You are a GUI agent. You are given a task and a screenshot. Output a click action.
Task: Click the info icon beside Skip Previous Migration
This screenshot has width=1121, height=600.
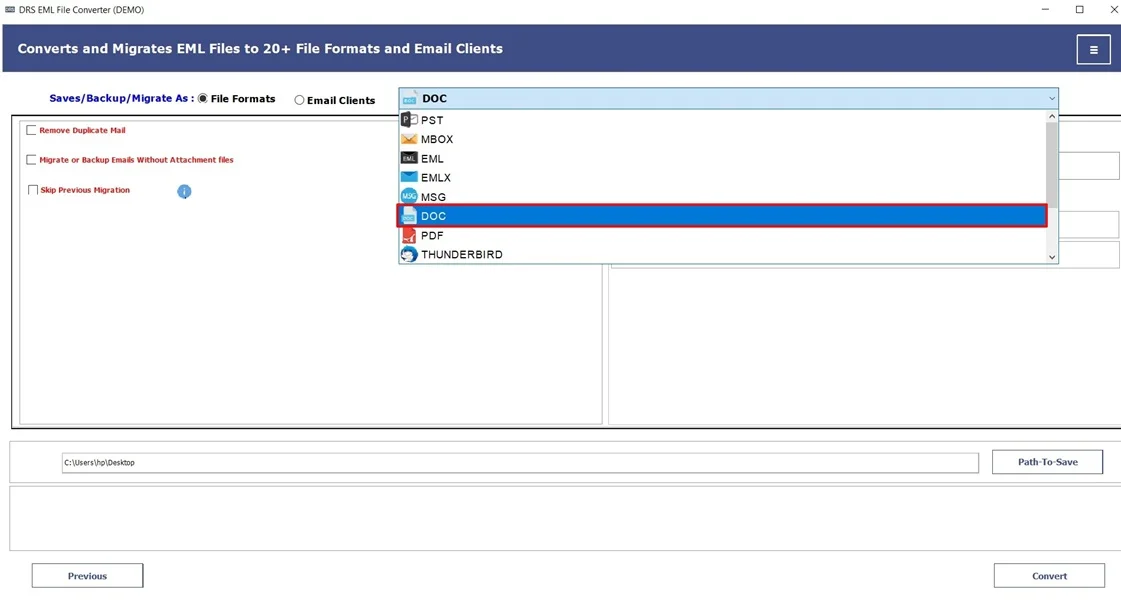pyautogui.click(x=184, y=191)
